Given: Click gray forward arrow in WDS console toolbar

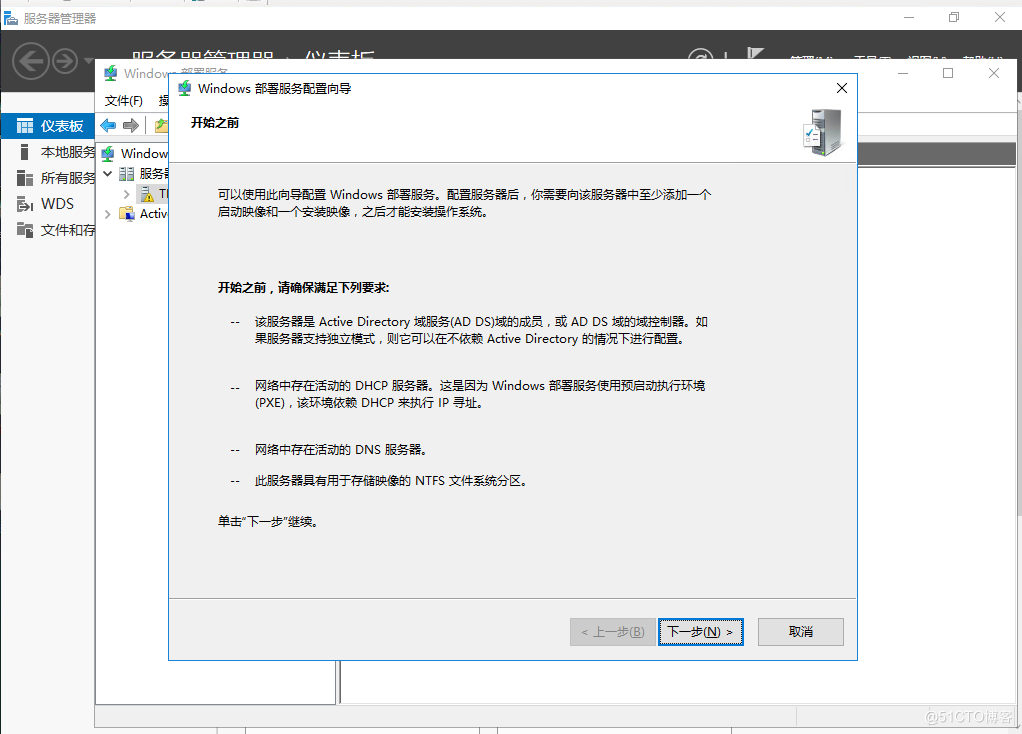Looking at the screenshot, I should point(131,125).
